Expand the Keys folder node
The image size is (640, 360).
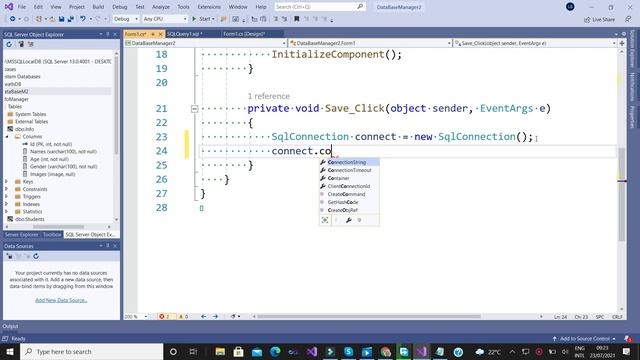click(7, 182)
